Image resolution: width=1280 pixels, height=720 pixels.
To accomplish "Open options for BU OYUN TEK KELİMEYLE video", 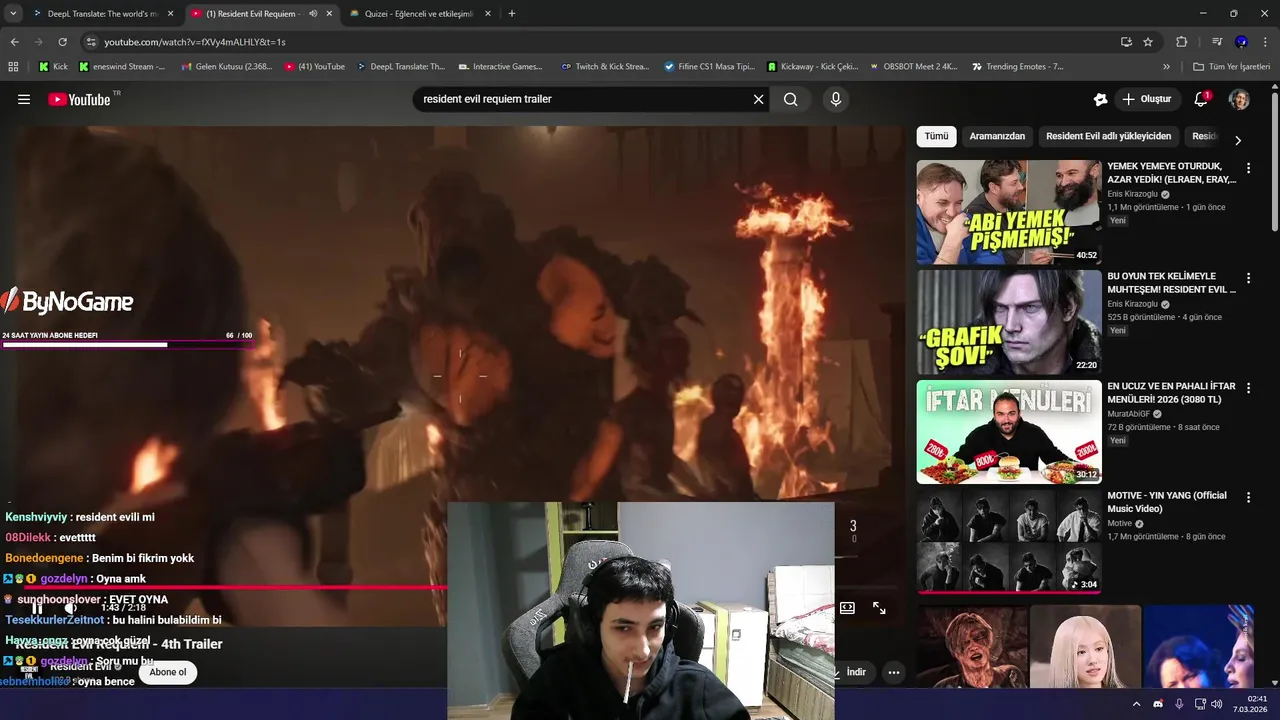I will tap(1248, 278).
